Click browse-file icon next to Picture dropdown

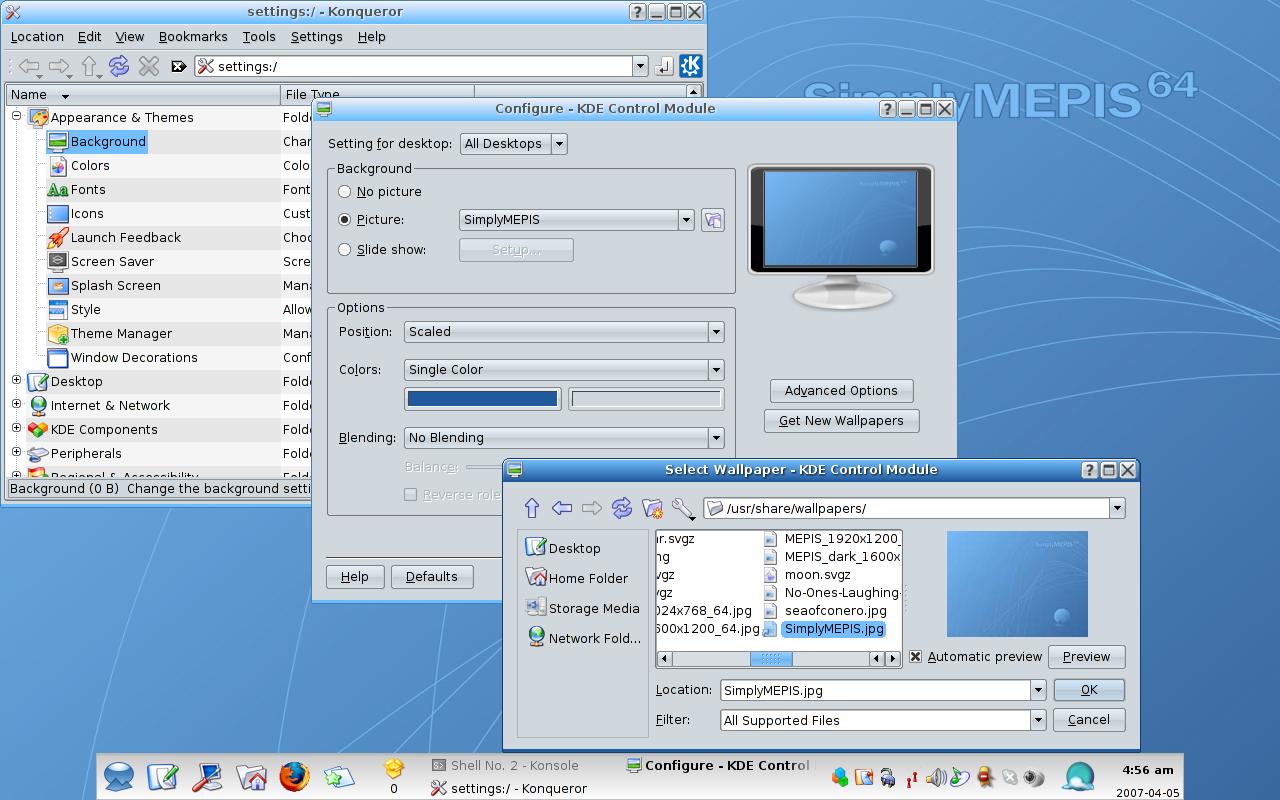click(712, 220)
